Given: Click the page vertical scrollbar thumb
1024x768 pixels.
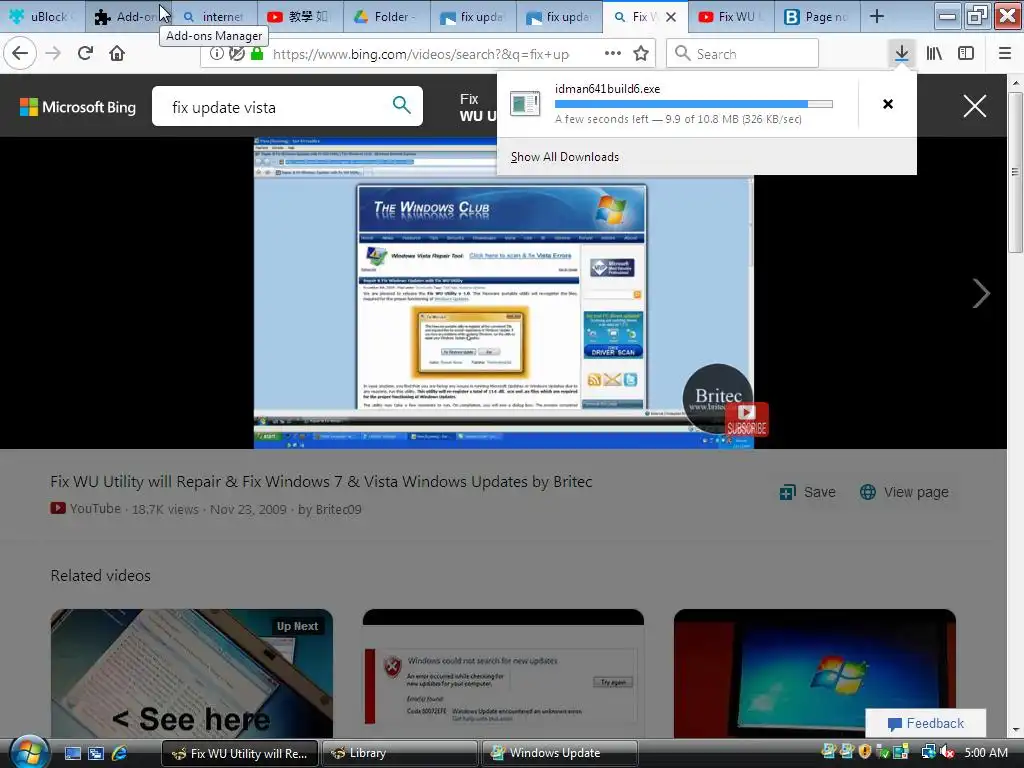Looking at the screenshot, I should pyautogui.click(x=1015, y=172).
